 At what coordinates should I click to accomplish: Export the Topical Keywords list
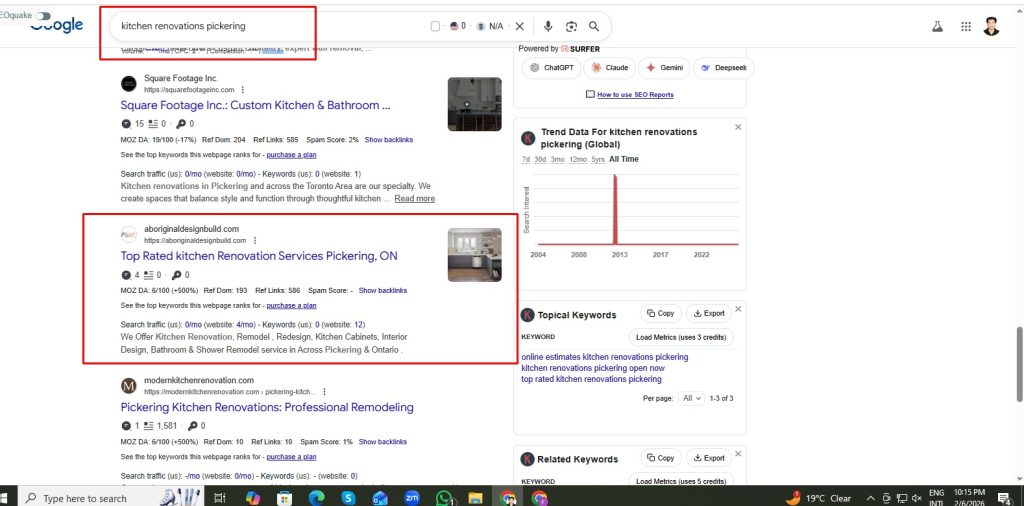click(709, 313)
